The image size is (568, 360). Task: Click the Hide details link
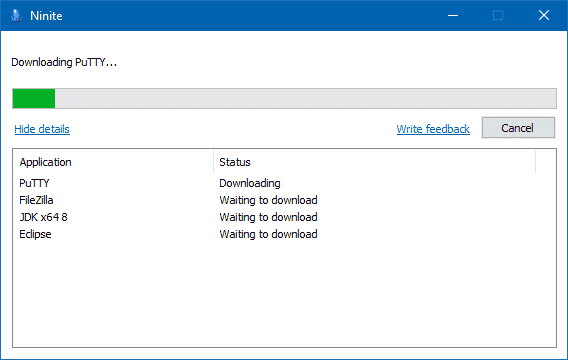[x=42, y=129]
